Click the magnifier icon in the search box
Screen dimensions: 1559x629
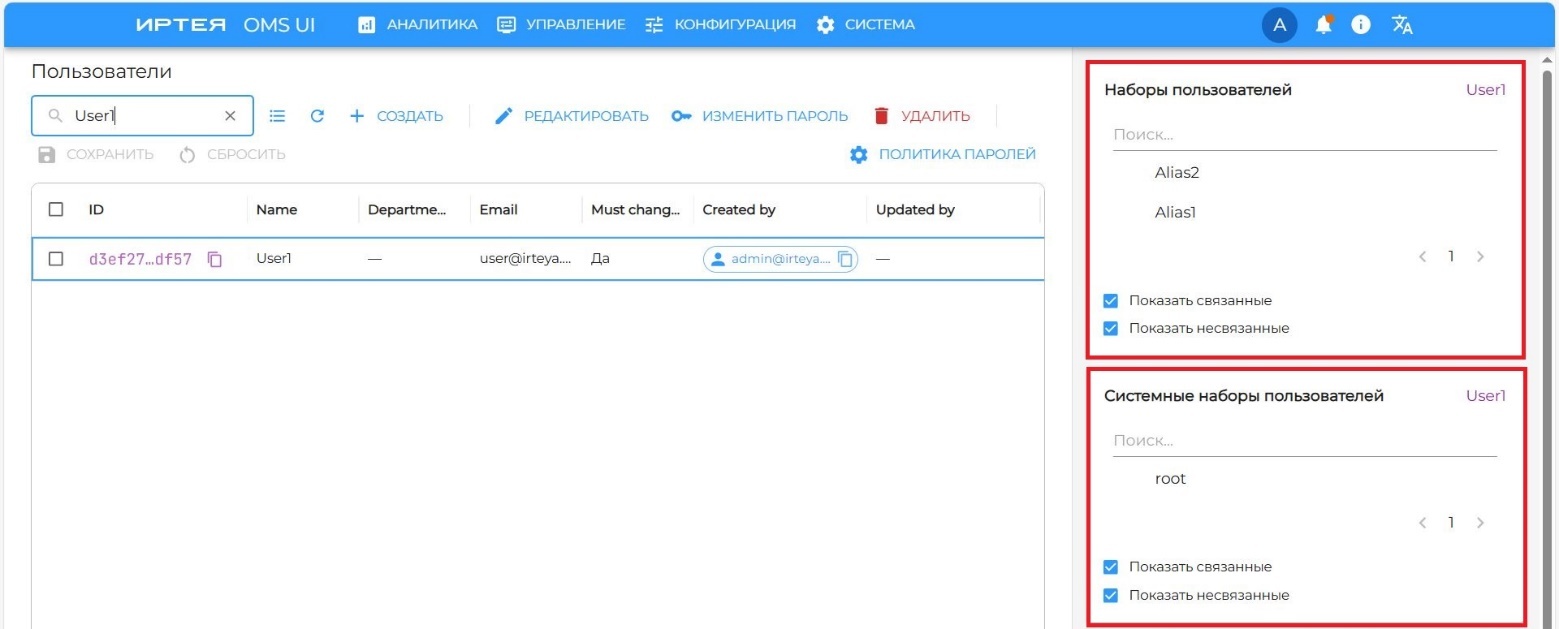(56, 116)
